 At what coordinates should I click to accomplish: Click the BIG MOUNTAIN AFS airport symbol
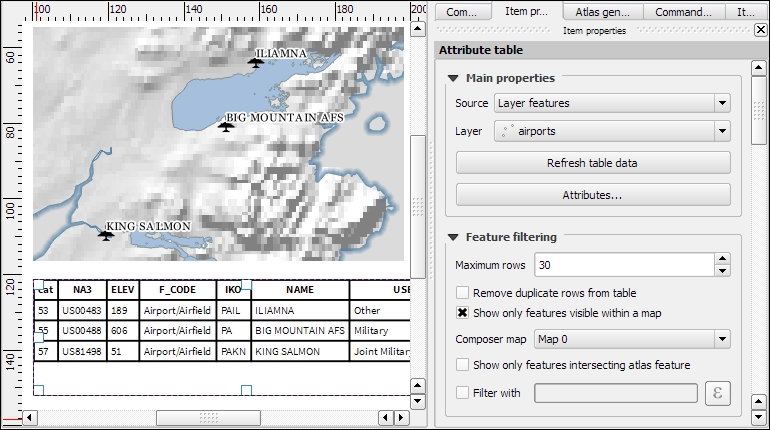tap(226, 127)
